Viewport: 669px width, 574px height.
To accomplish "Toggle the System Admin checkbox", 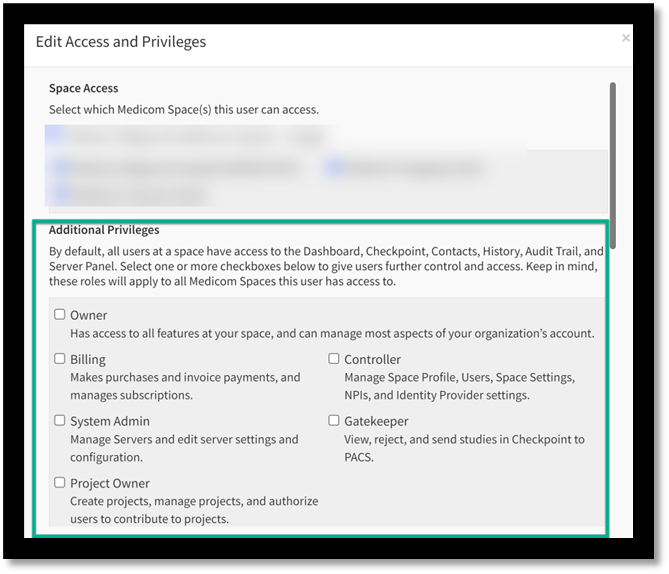I will (60, 421).
